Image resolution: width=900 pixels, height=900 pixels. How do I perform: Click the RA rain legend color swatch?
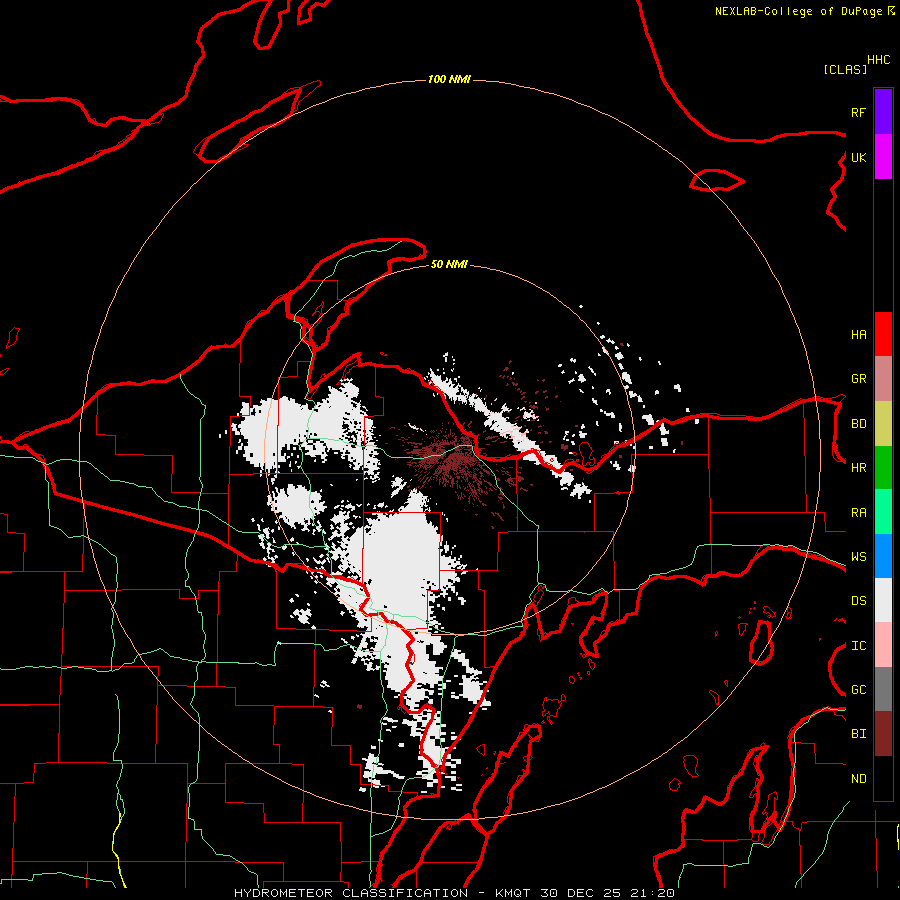[883, 512]
